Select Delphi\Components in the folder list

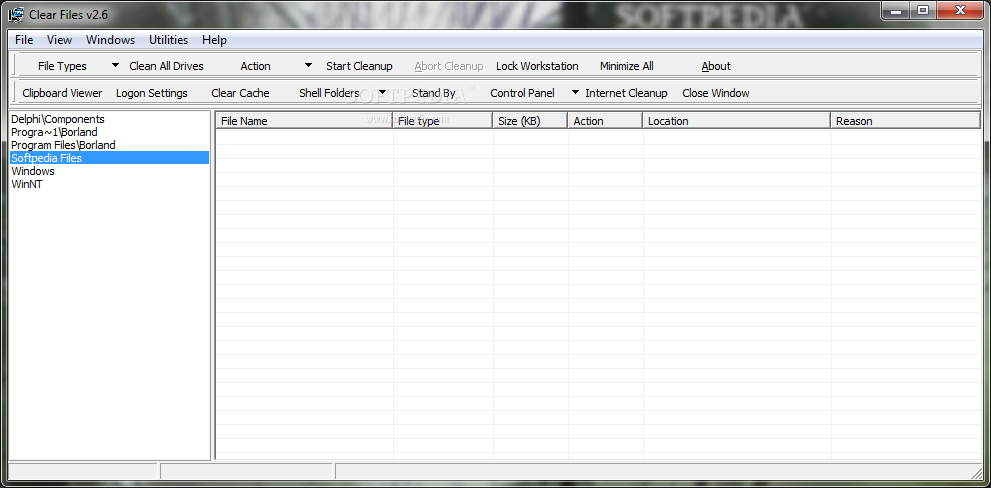(x=109, y=119)
